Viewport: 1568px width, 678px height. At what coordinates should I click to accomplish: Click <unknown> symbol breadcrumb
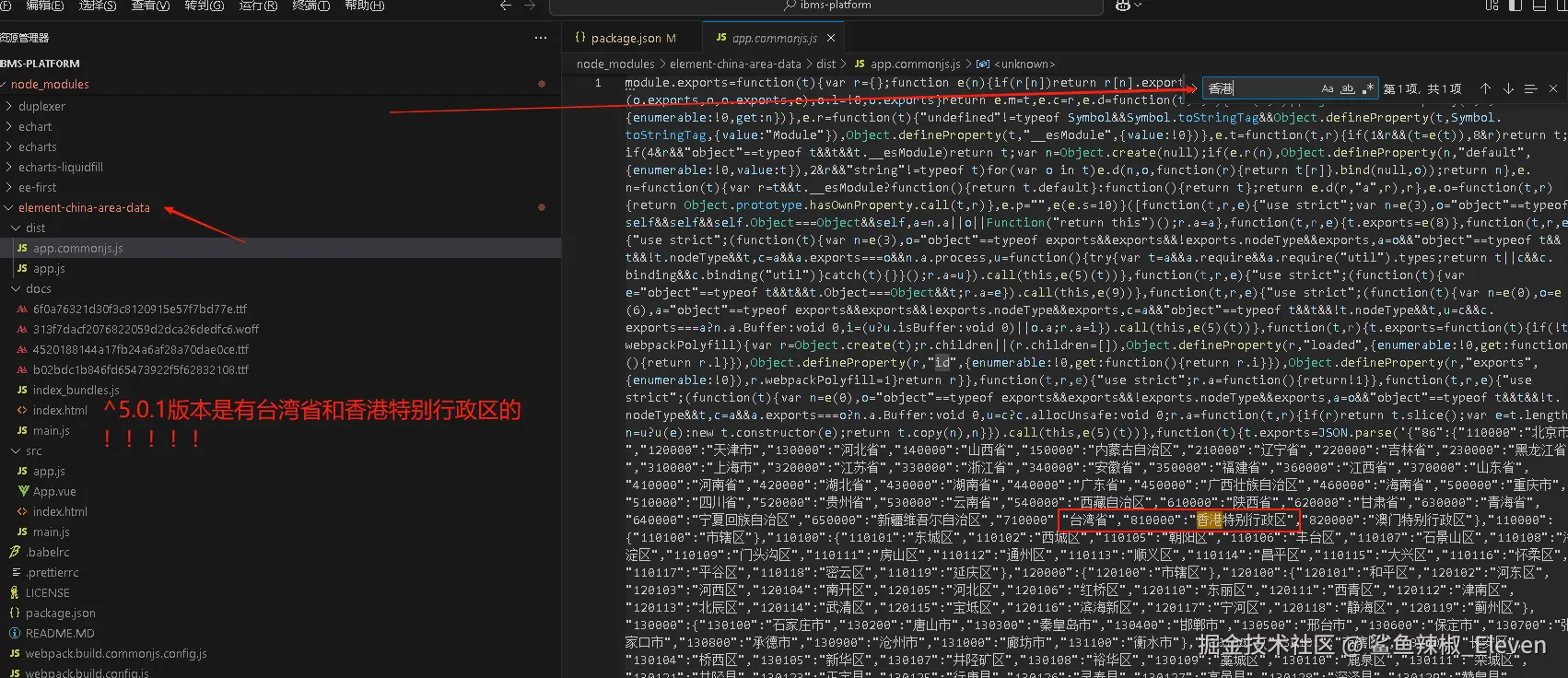click(x=1016, y=64)
